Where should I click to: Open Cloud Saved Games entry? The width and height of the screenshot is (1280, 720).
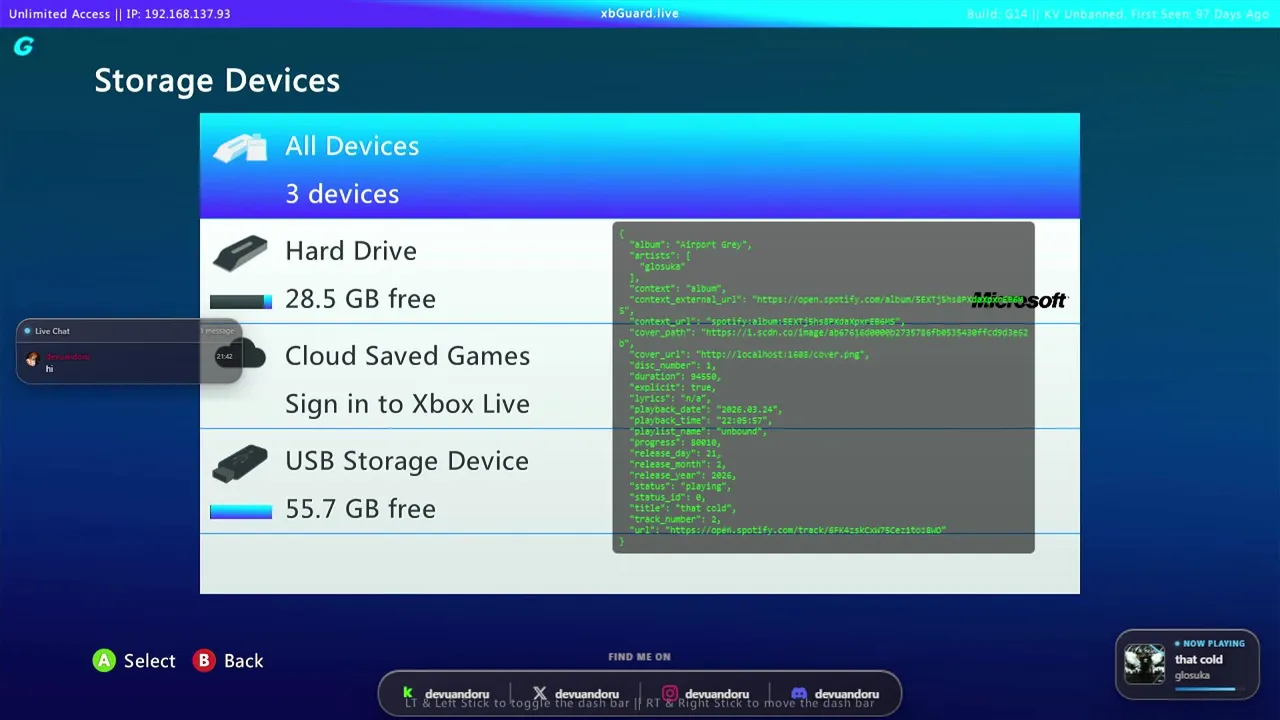(640, 377)
